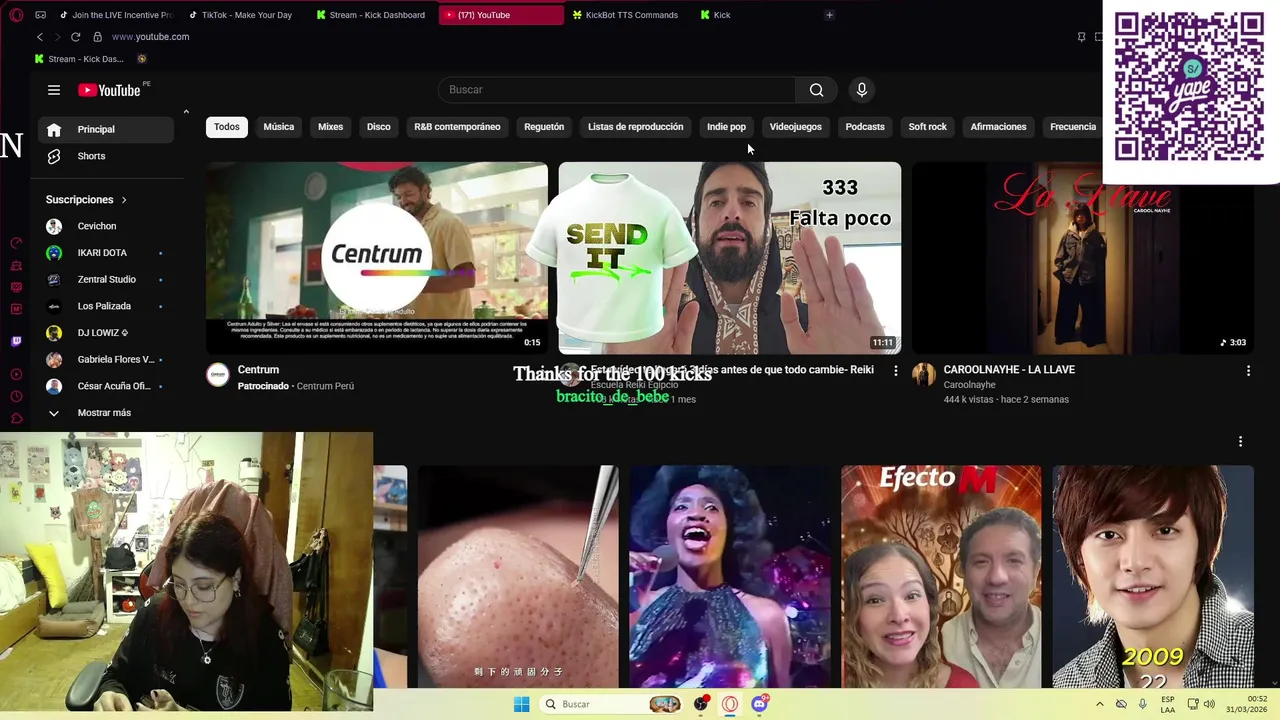The width and height of the screenshot is (1280, 720).
Task: Select the Indie pop filter chip
Action: coord(726,127)
